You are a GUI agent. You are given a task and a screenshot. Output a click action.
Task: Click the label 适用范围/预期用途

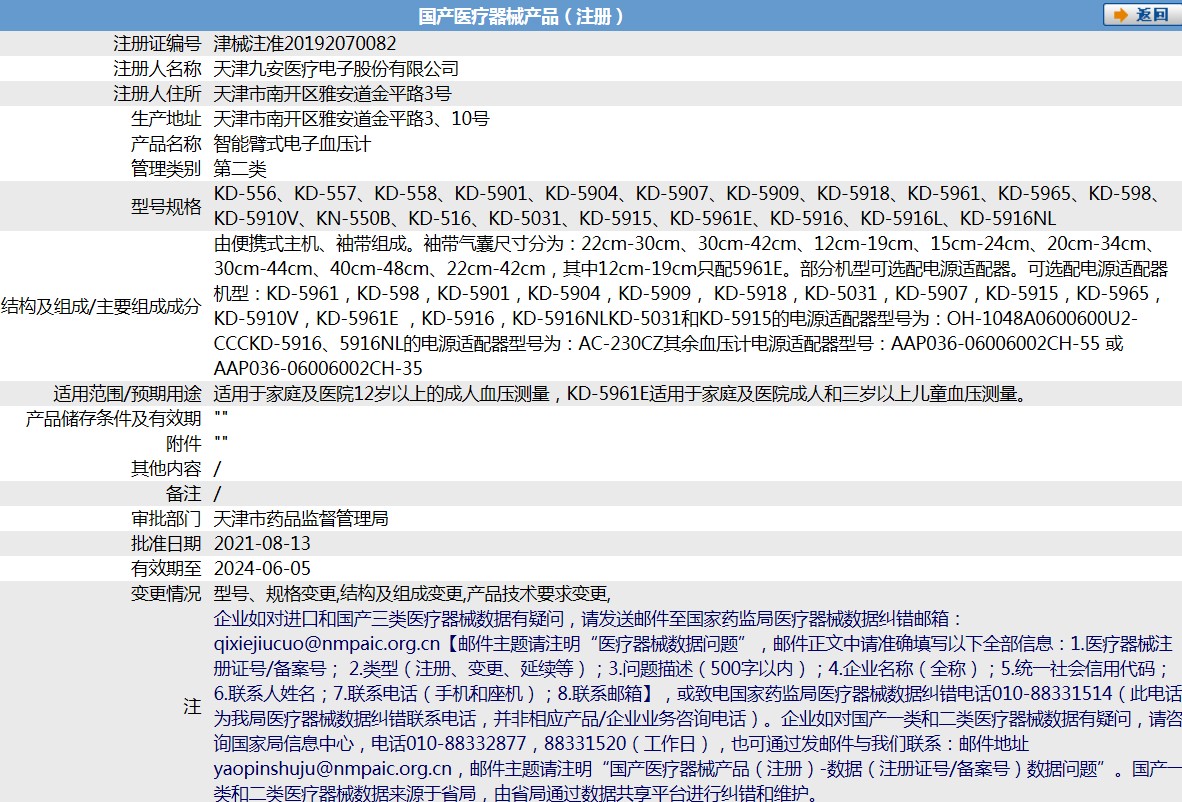[x=127, y=393]
